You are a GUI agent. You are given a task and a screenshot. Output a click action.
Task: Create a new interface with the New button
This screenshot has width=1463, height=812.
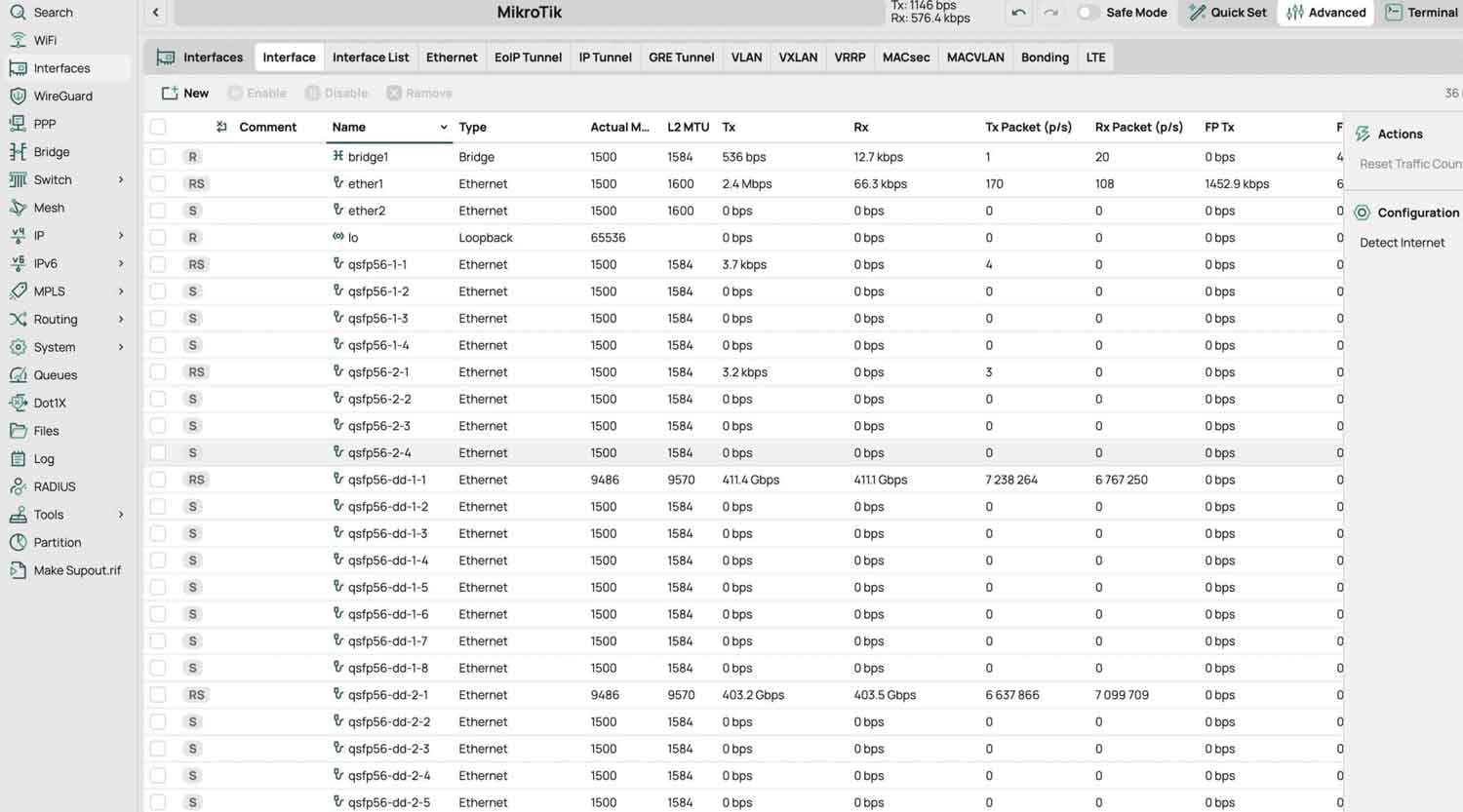pos(185,93)
